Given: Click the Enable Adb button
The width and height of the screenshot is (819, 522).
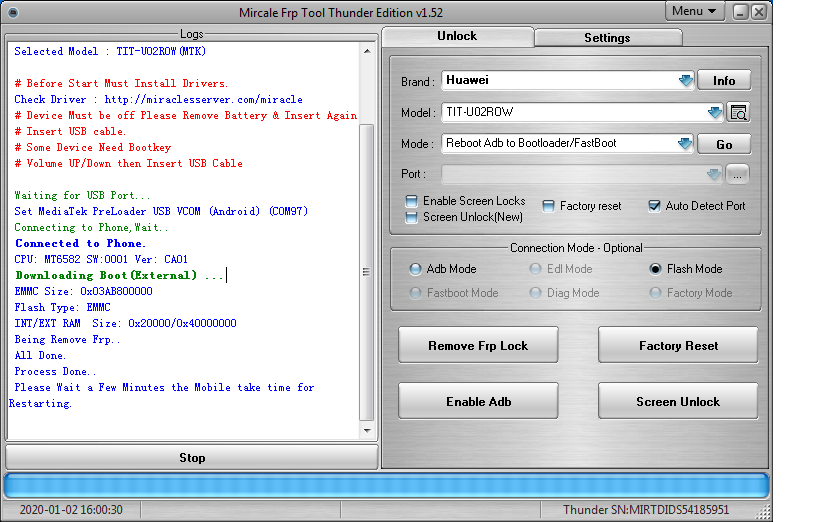Looking at the screenshot, I should [x=478, y=401].
